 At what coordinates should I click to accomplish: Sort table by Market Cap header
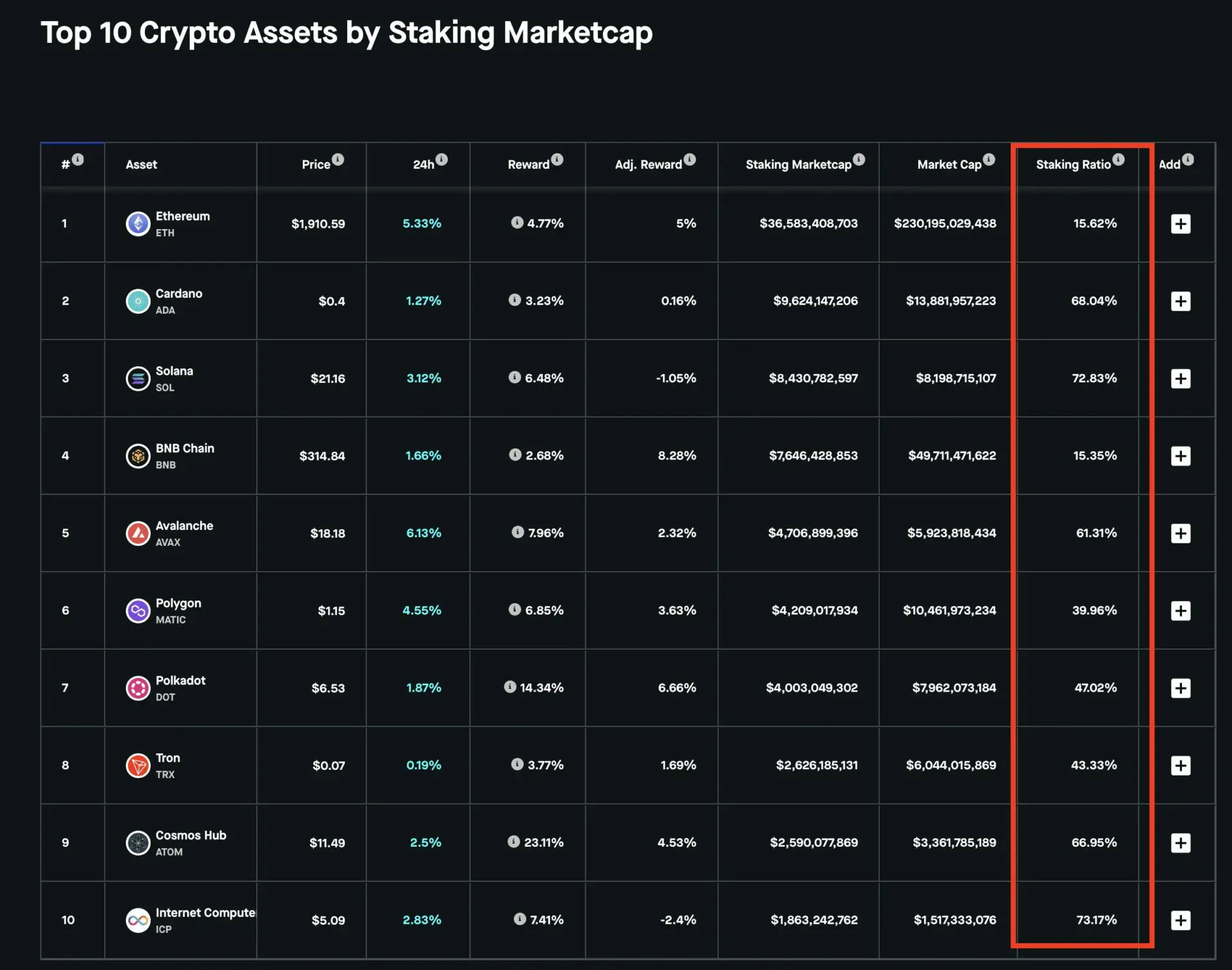(950, 165)
